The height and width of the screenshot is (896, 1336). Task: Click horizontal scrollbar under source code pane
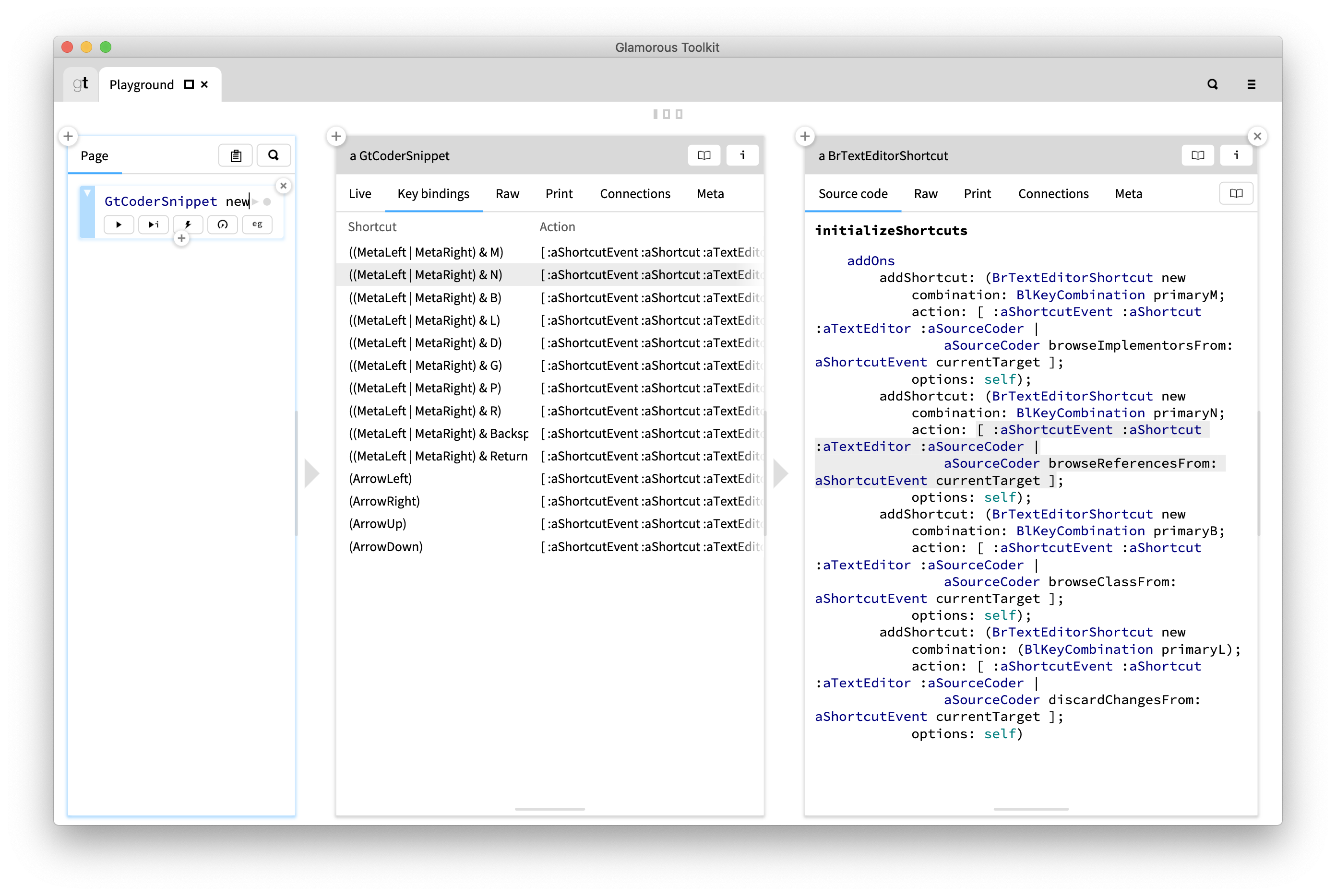[x=1031, y=809]
